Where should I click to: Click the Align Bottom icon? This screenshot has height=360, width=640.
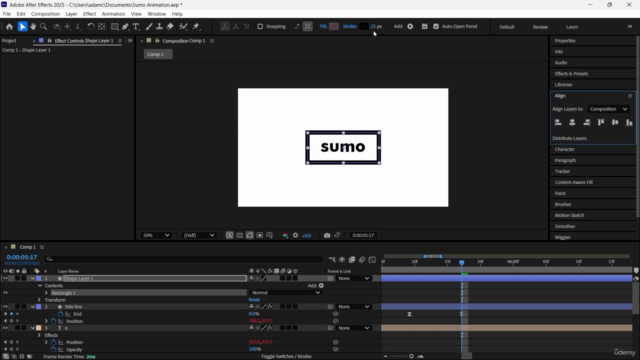(x=629, y=122)
